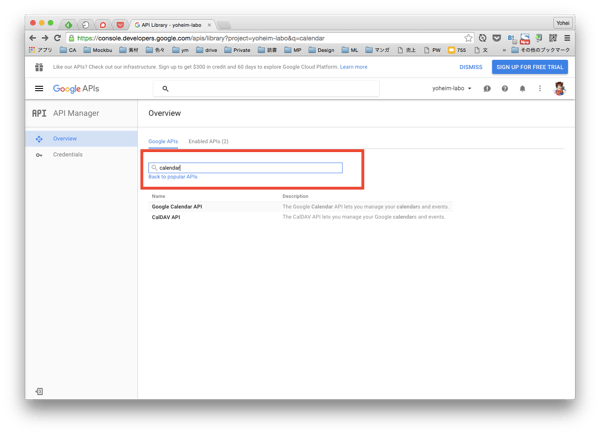Open the ML bookmarks folder
The width and height of the screenshot is (600, 435).
tap(350, 50)
